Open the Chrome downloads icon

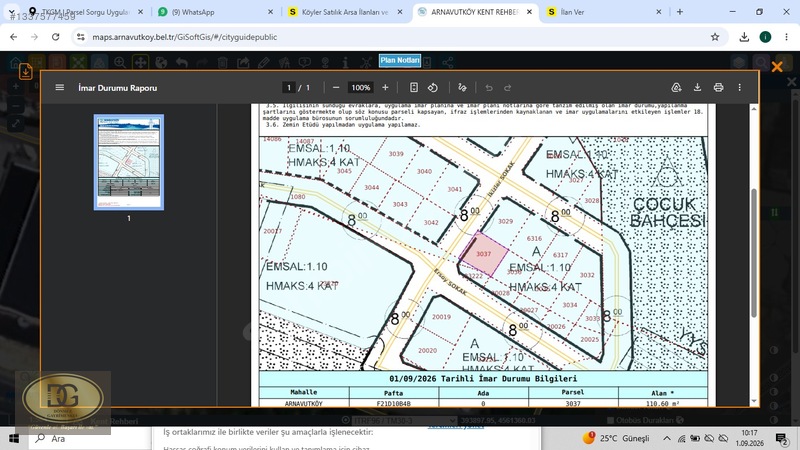pyautogui.click(x=744, y=37)
